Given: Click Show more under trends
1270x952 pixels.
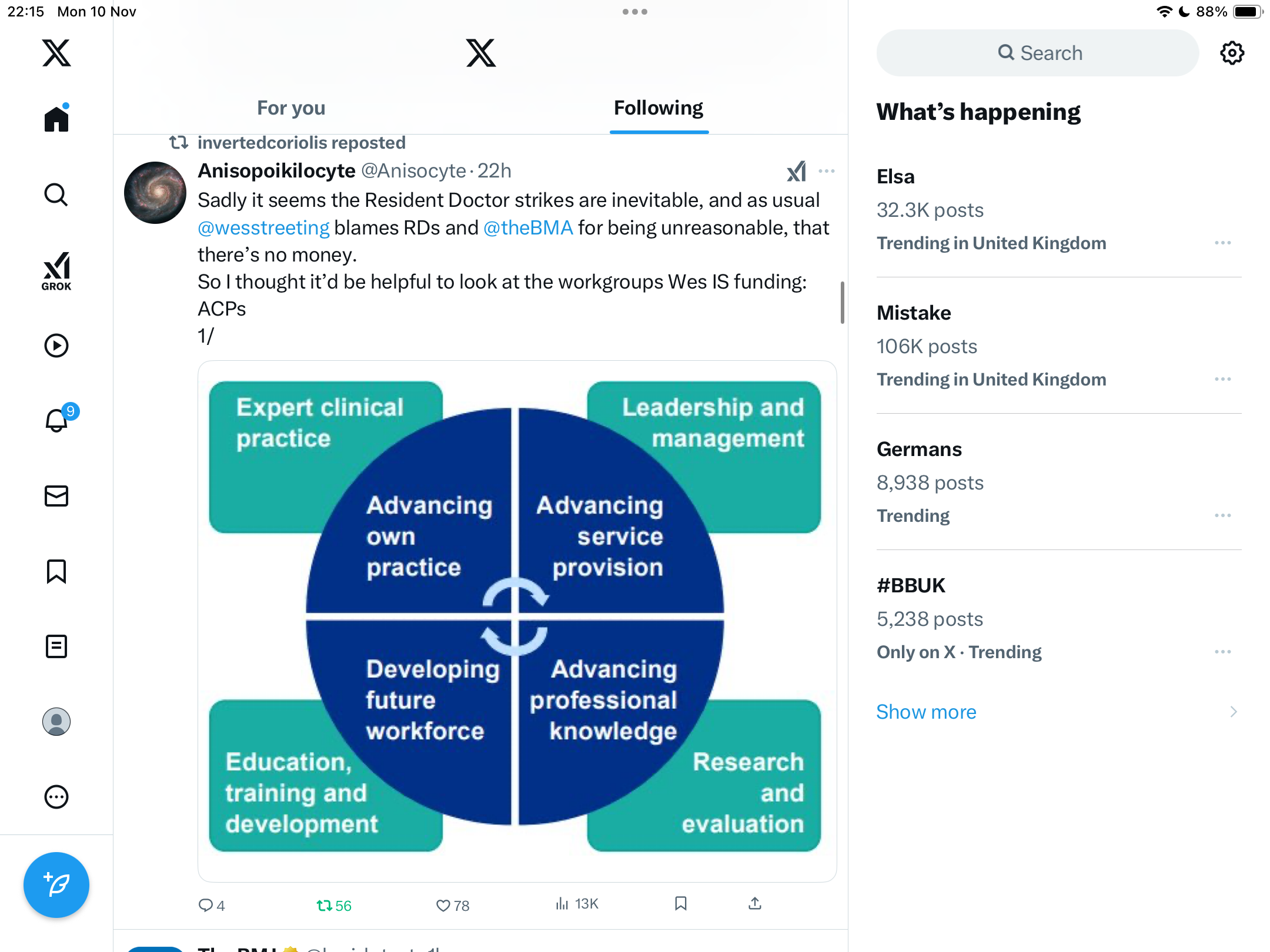Looking at the screenshot, I should tap(926, 712).
